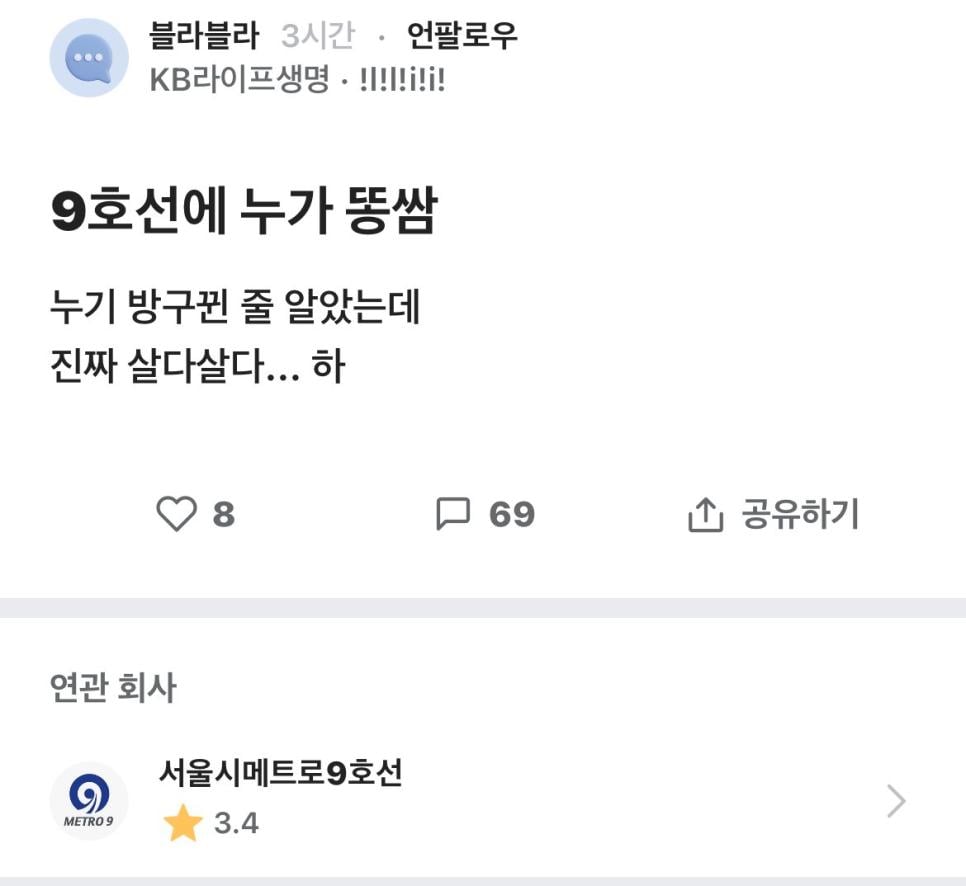The image size is (966, 886).
Task: Click the post body text 누기 방구뀐 줄 알았는데
Action: pos(235,308)
